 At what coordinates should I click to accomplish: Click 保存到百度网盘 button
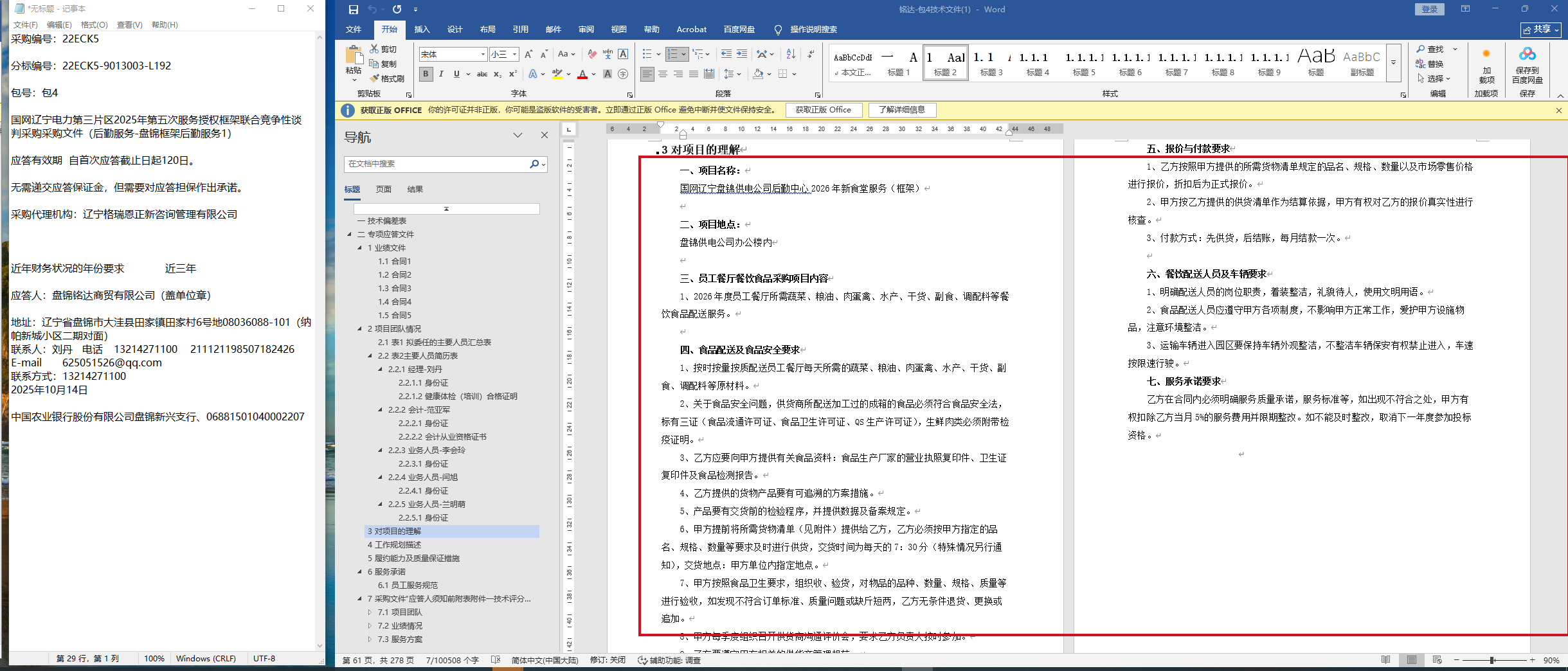[1527, 64]
